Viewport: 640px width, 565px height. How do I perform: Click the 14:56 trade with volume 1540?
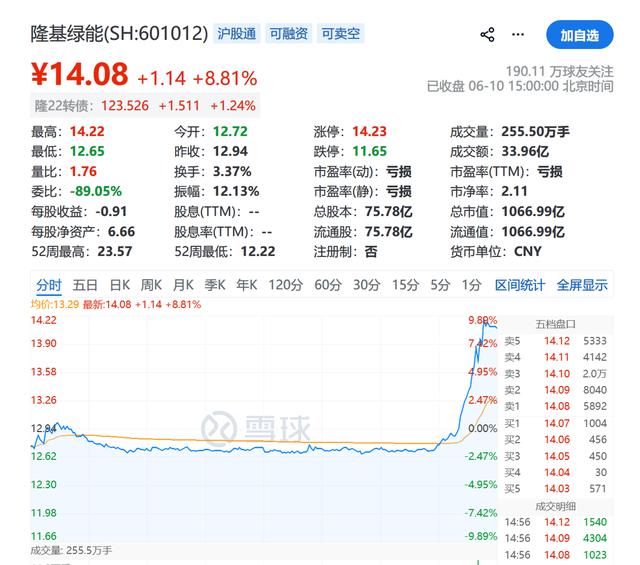click(x=556, y=522)
